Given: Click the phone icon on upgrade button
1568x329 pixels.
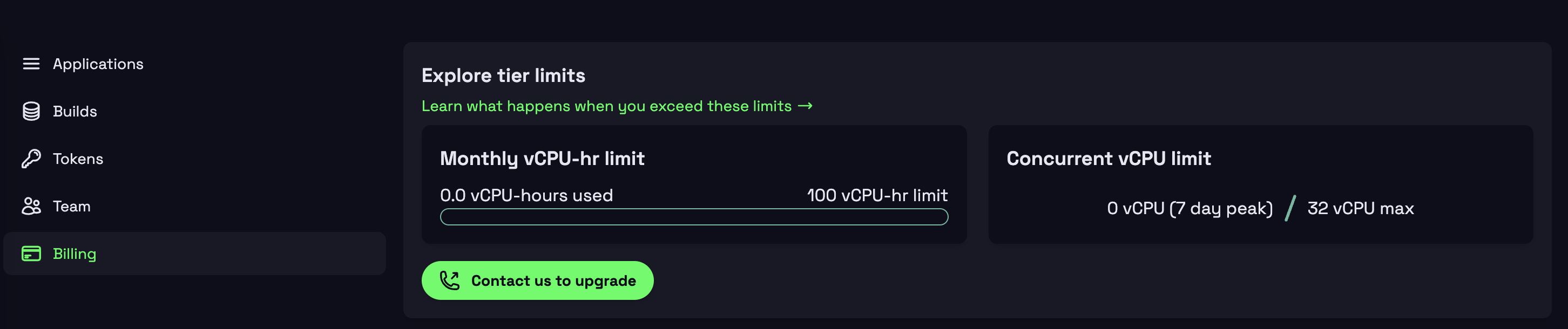Looking at the screenshot, I should pos(450,280).
